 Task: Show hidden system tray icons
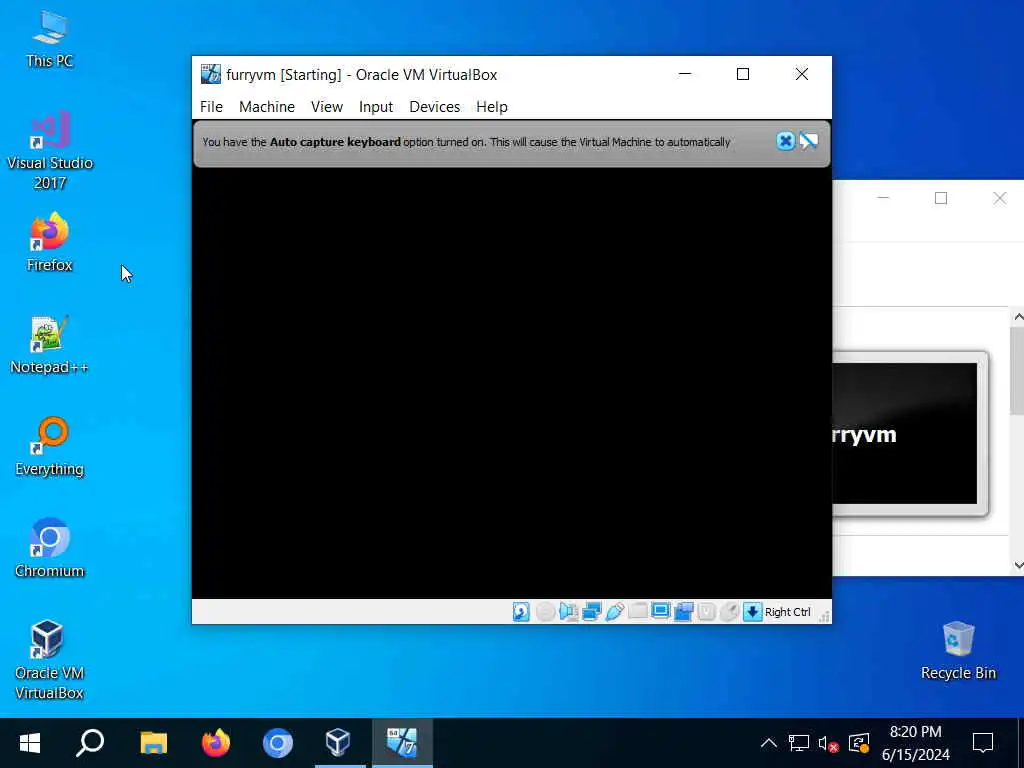[x=769, y=743]
